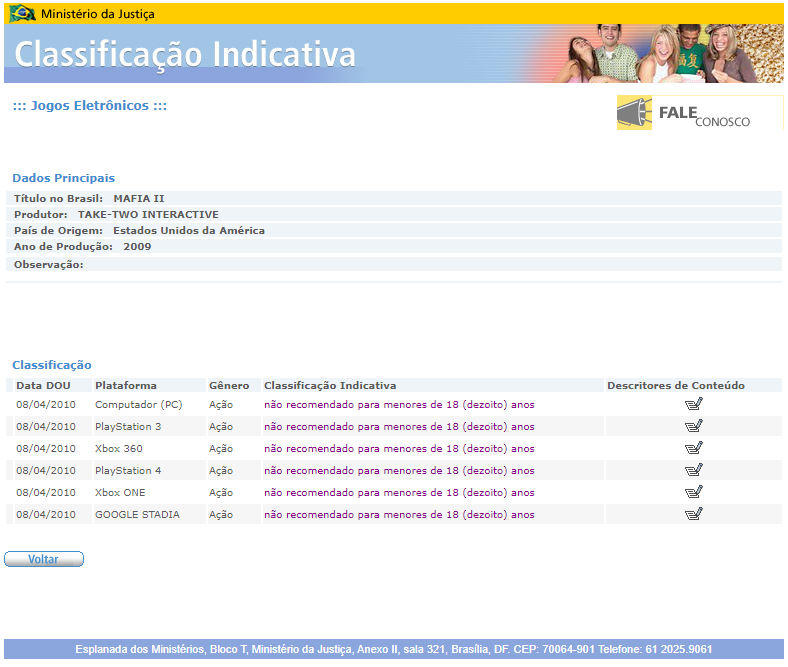Screen dimensions: 788x667
Task: Open content descriptors for PlayStation 3 row
Action: (694, 426)
